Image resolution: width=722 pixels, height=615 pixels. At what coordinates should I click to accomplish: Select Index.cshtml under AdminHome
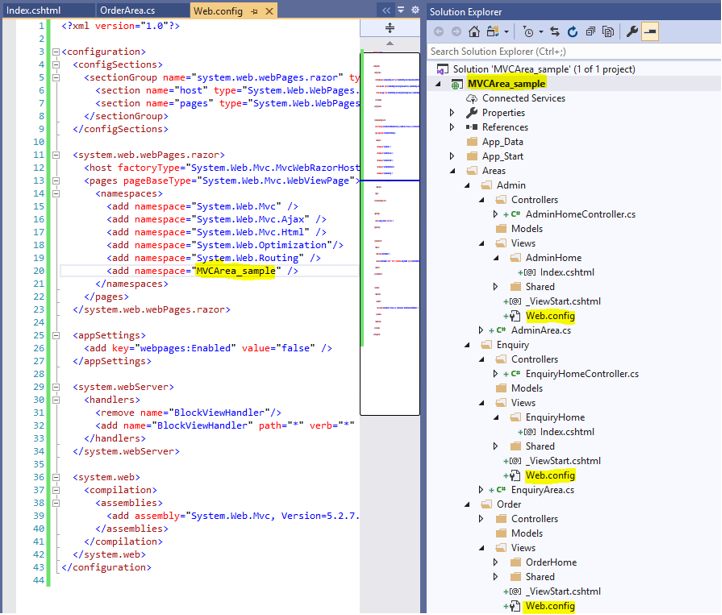(x=567, y=272)
